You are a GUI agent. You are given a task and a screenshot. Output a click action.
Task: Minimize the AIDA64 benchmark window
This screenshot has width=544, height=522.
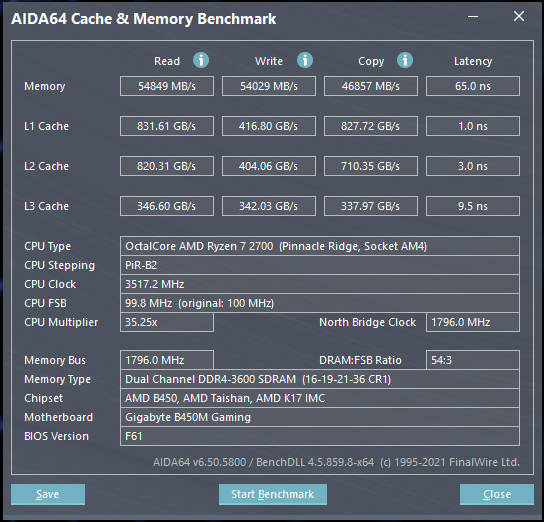tap(473, 16)
